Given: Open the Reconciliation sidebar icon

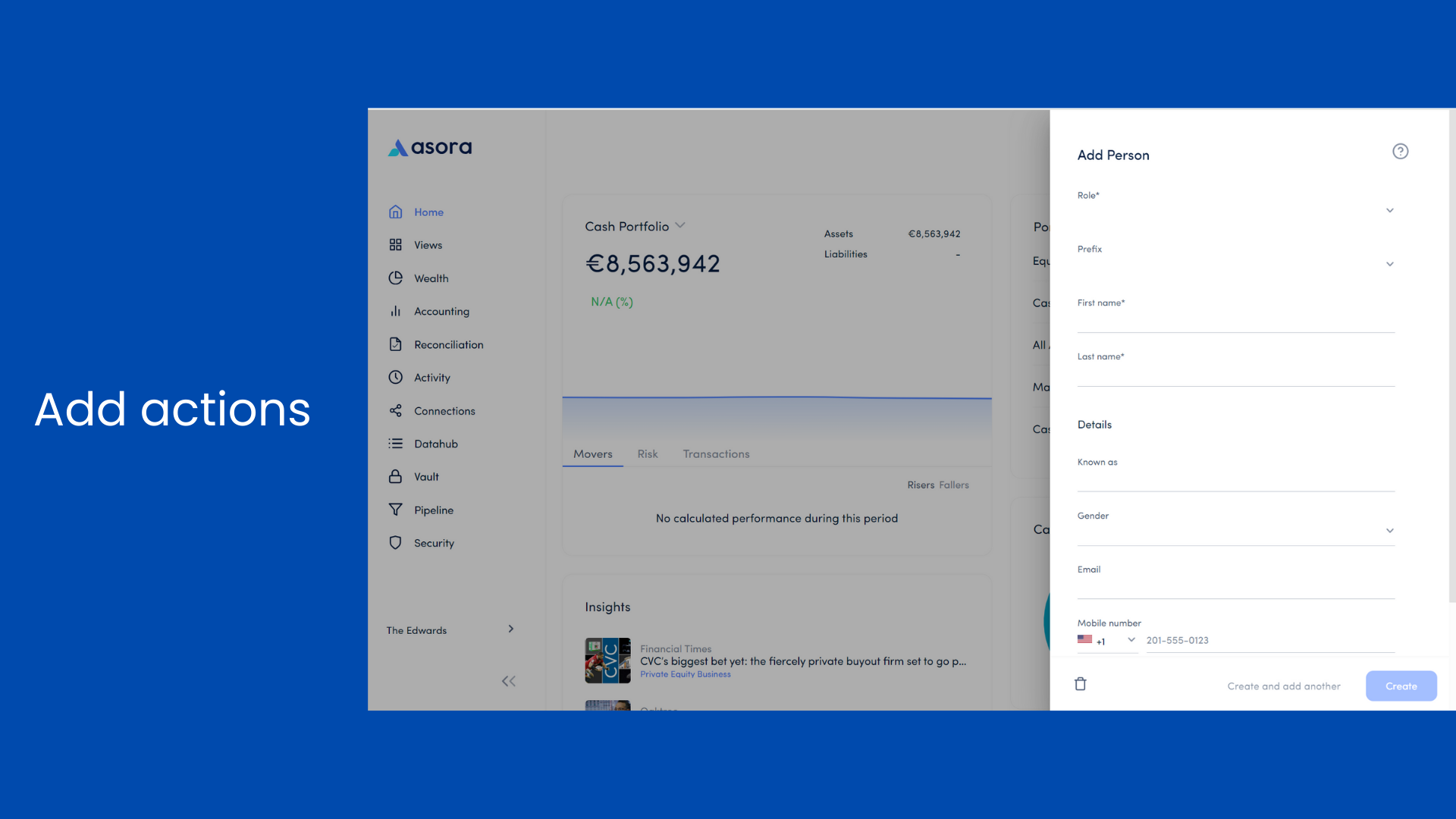Looking at the screenshot, I should point(395,344).
